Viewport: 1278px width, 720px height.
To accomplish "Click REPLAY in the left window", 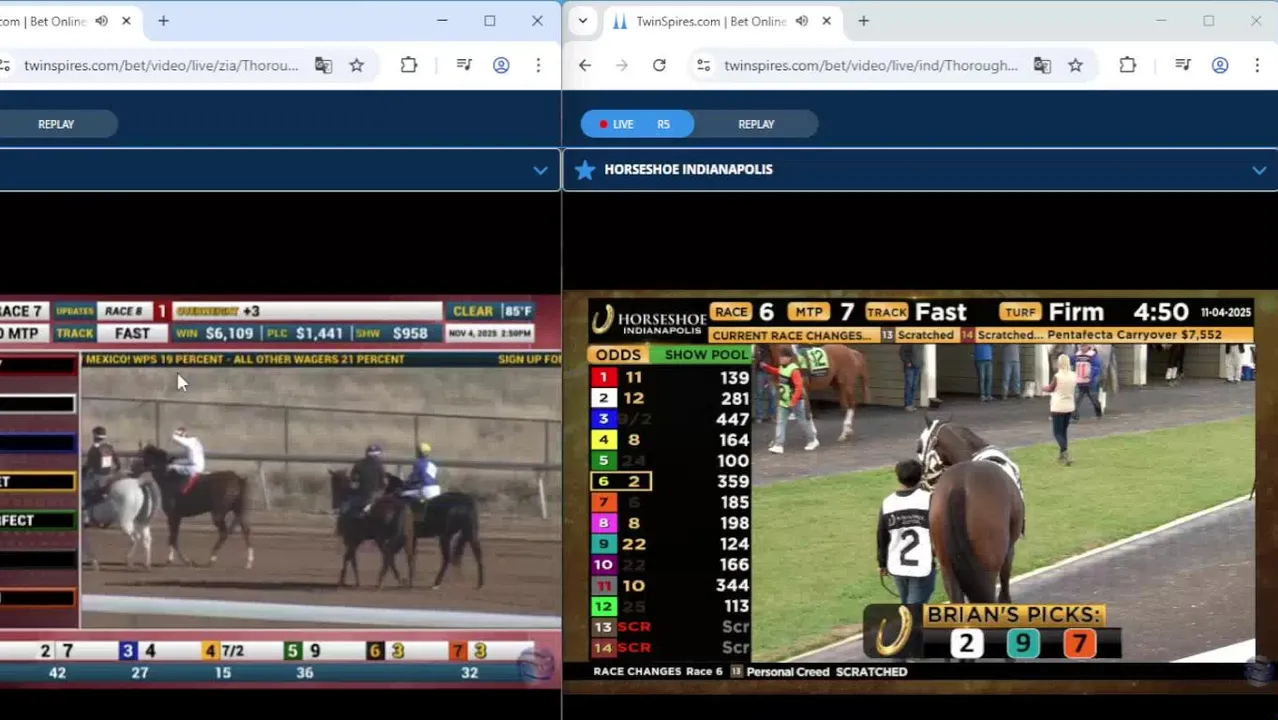I will 56,124.
